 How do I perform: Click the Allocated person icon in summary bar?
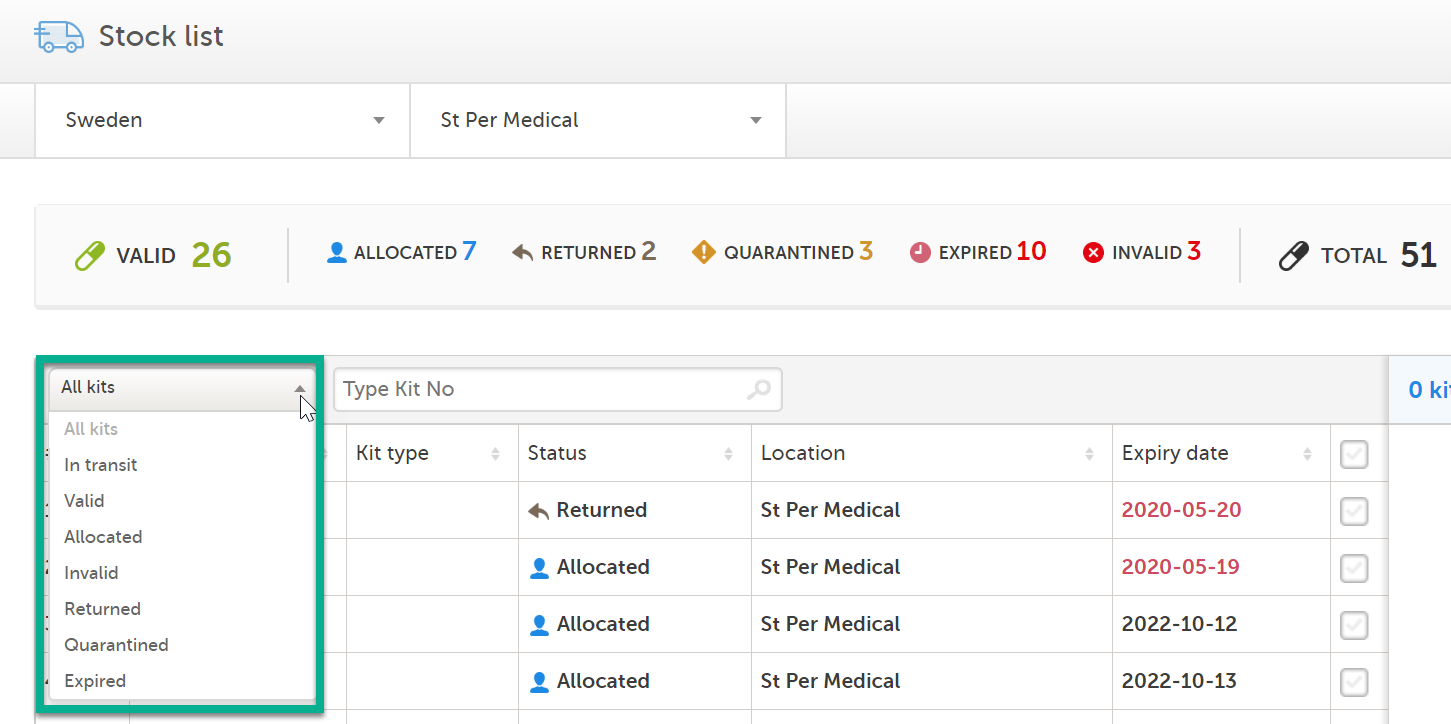337,253
